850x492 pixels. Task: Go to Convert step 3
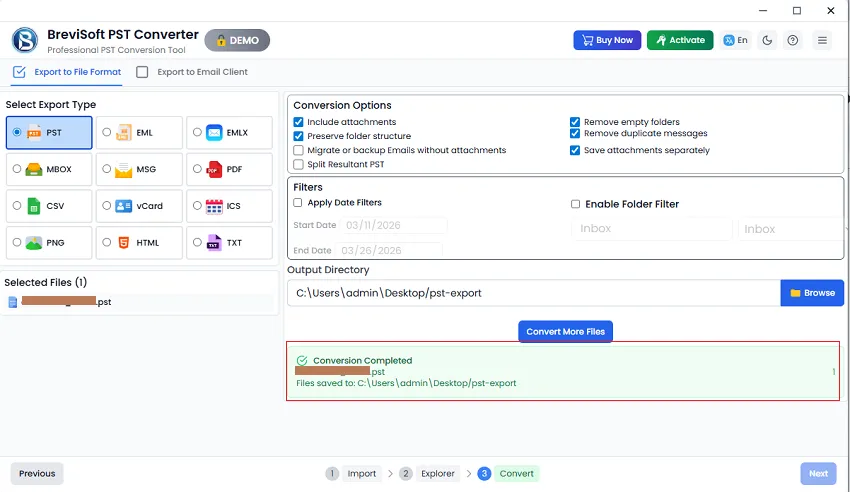coord(508,474)
